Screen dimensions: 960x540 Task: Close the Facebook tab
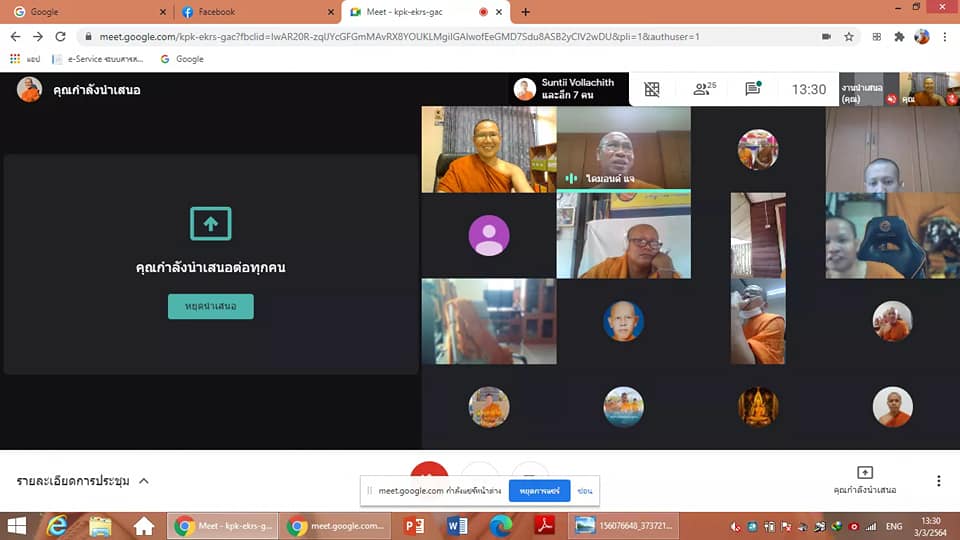[x=331, y=12]
